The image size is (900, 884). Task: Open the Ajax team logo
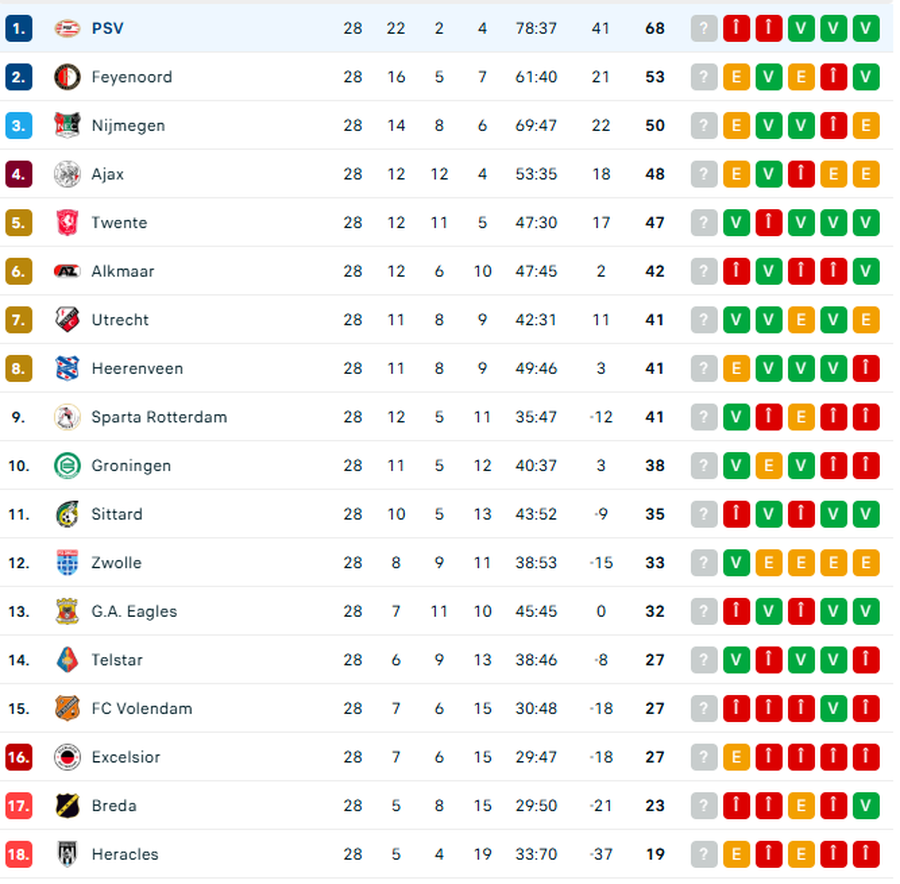(67, 174)
